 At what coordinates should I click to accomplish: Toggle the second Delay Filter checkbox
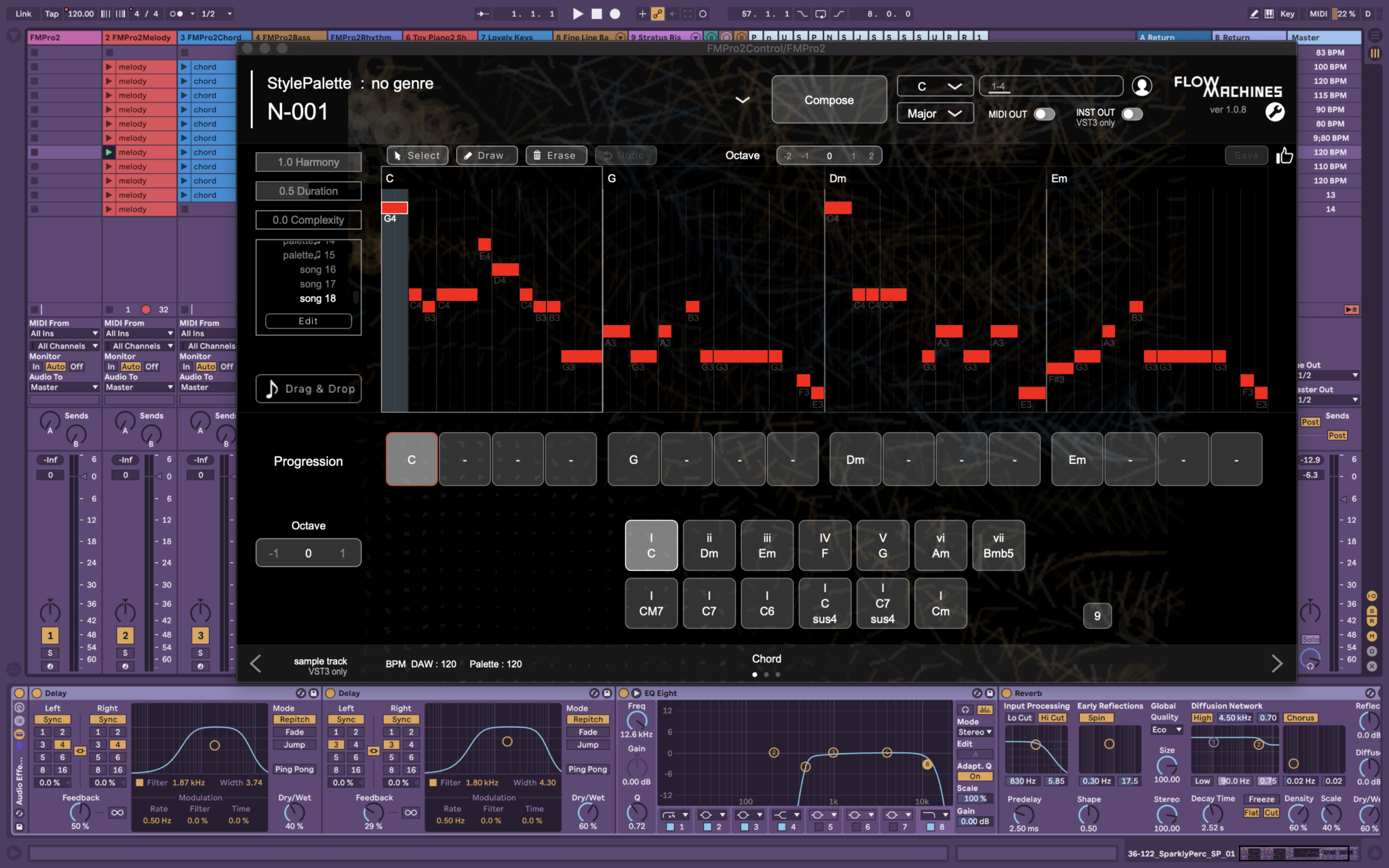point(433,783)
